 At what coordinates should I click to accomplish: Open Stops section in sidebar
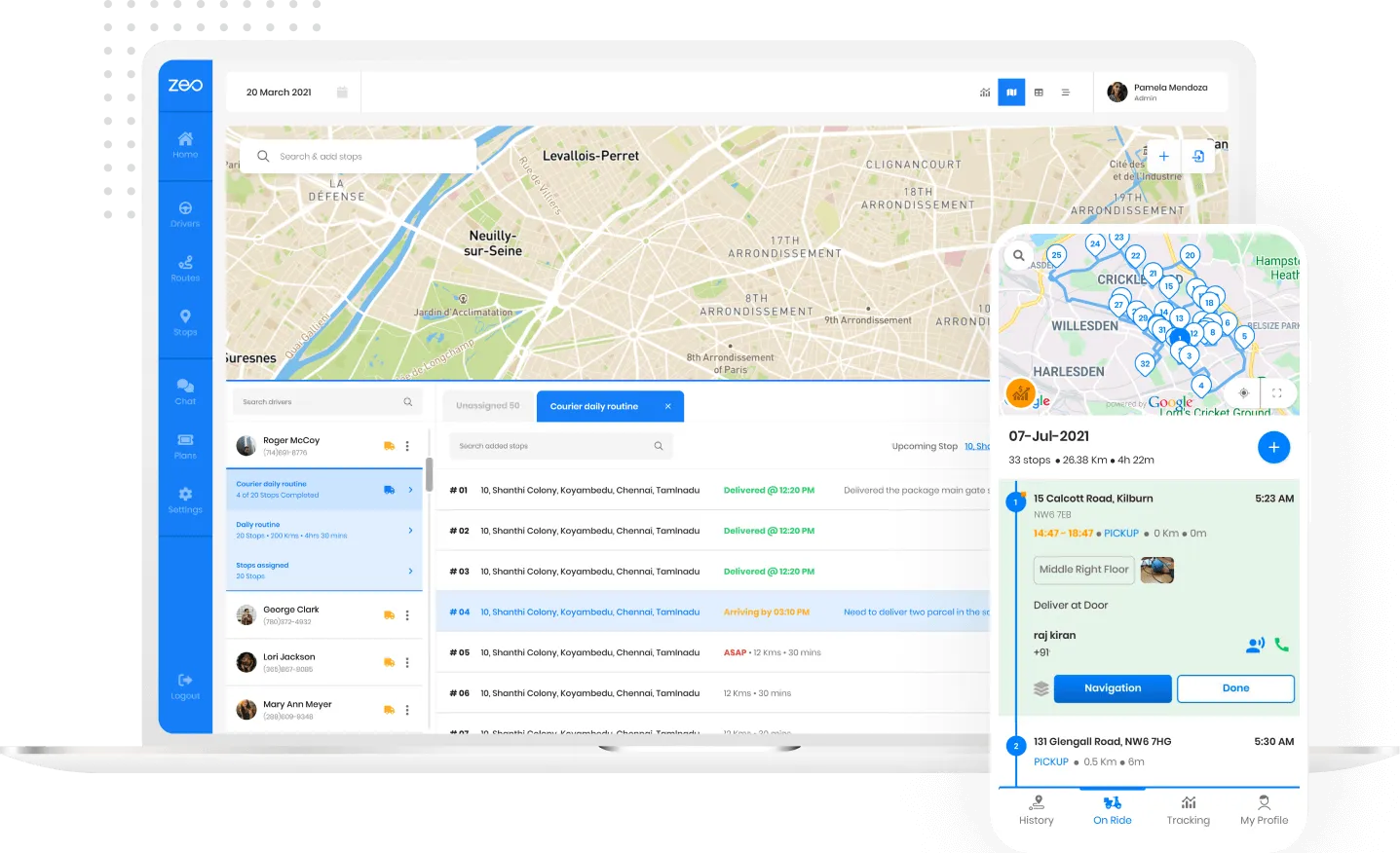tap(185, 323)
